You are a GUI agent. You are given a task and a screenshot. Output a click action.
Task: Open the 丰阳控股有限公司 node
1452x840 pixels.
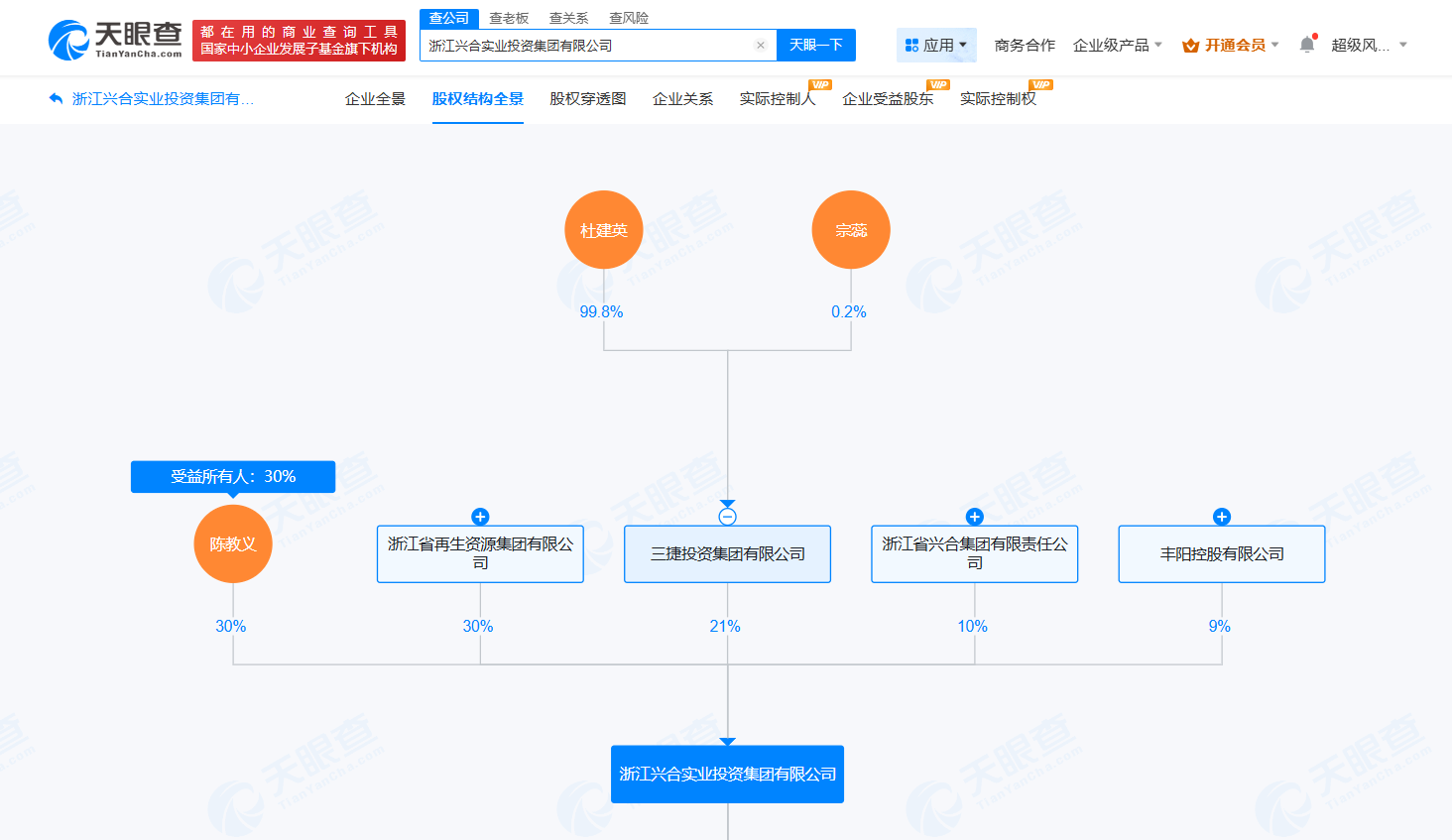pos(1222,554)
